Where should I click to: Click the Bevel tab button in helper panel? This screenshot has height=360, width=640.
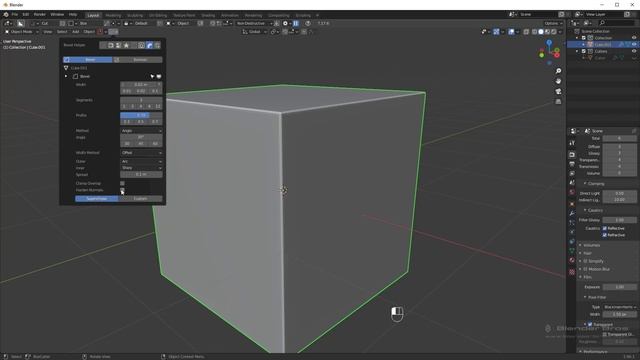pyautogui.click(x=87, y=60)
